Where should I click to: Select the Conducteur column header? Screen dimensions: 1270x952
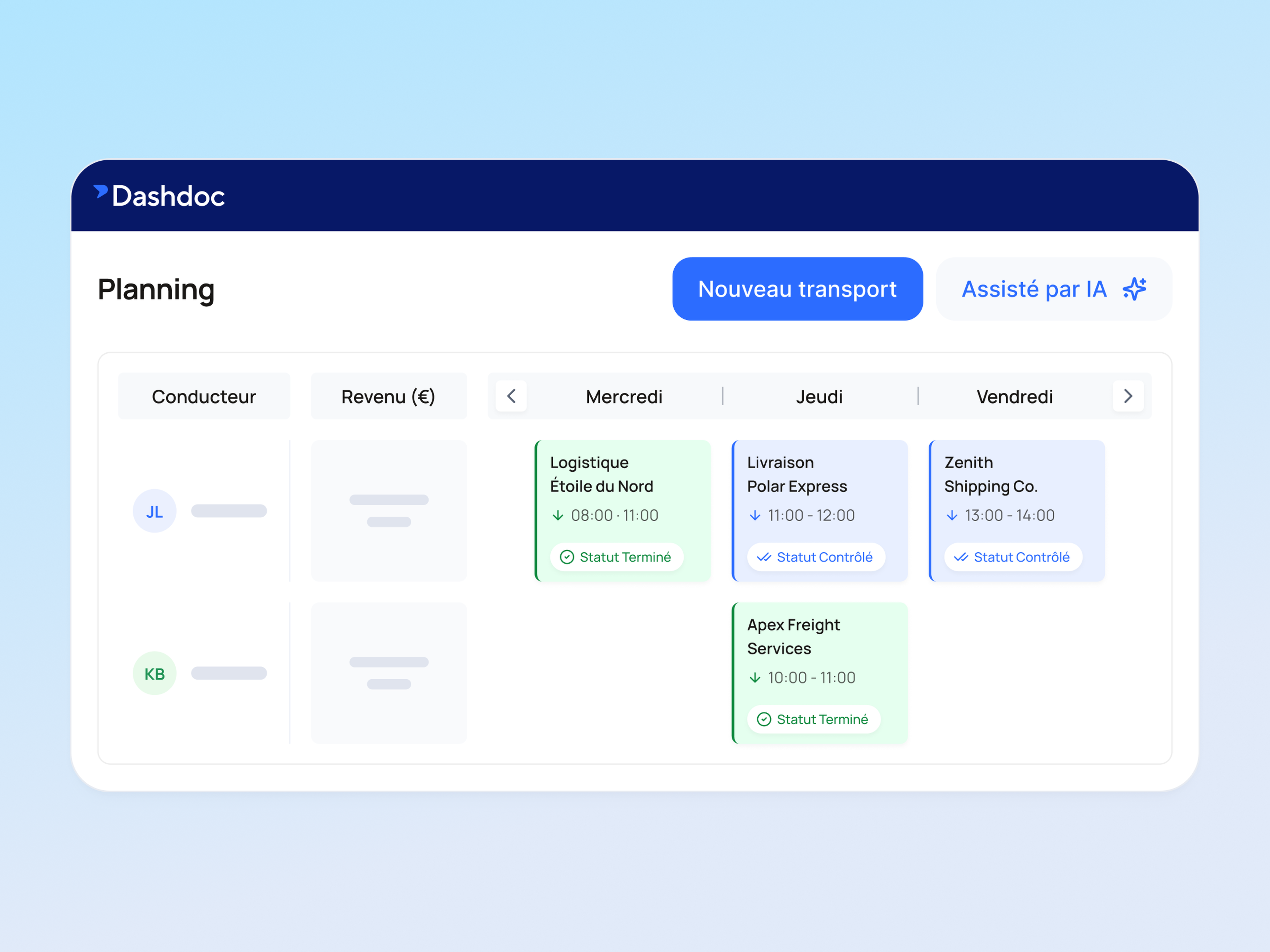point(204,396)
